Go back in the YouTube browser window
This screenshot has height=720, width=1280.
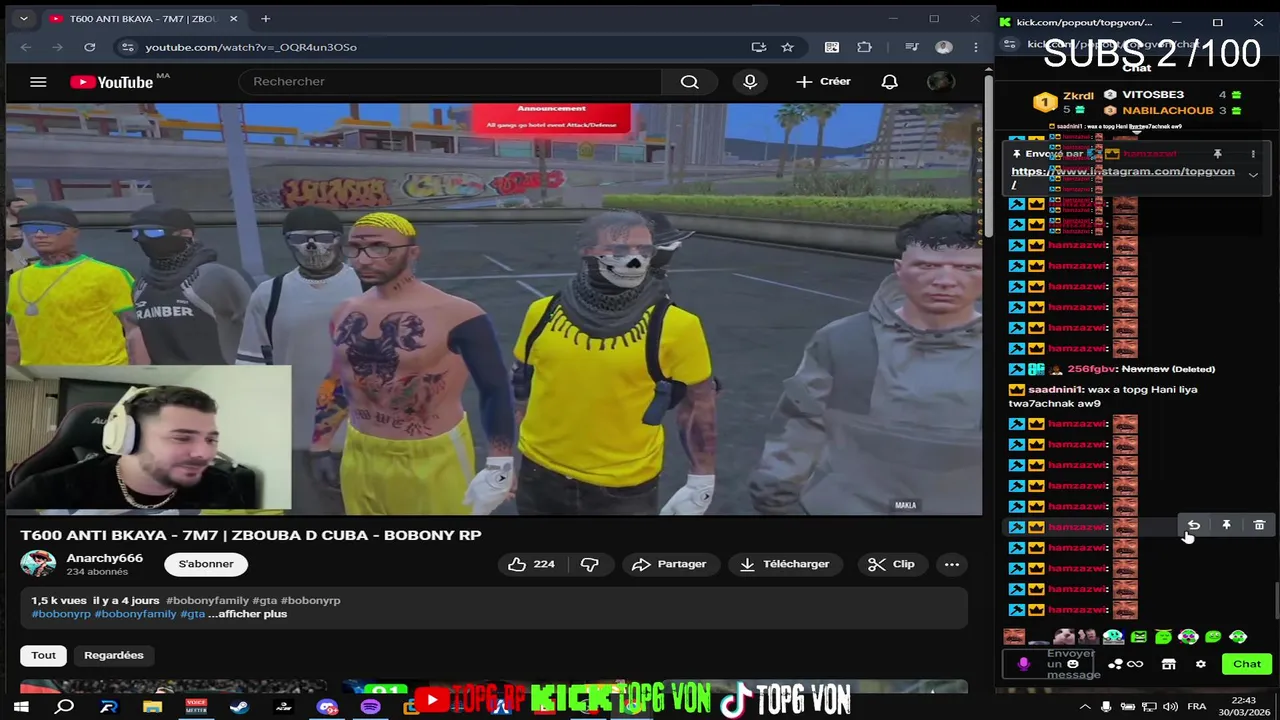[26, 47]
